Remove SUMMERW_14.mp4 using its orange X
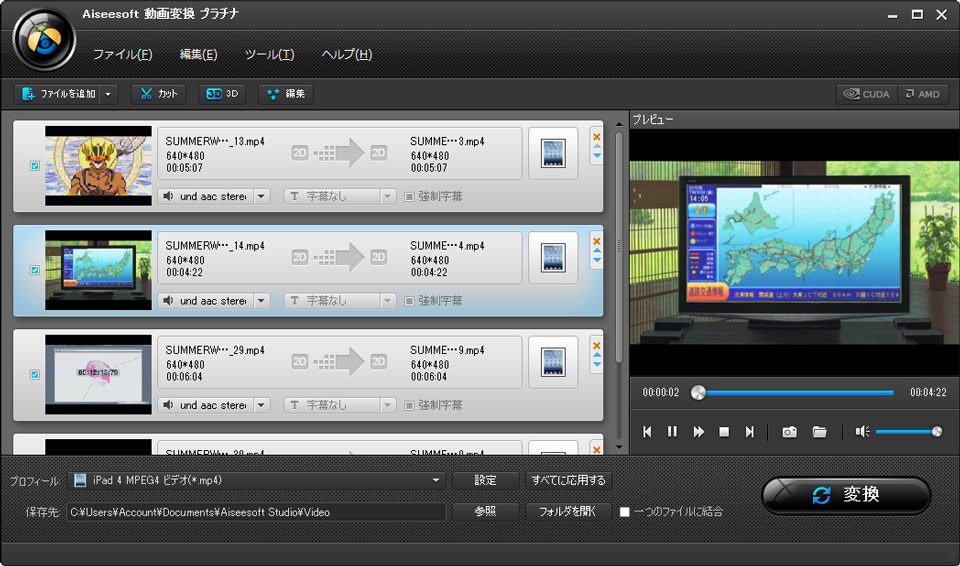 597,241
